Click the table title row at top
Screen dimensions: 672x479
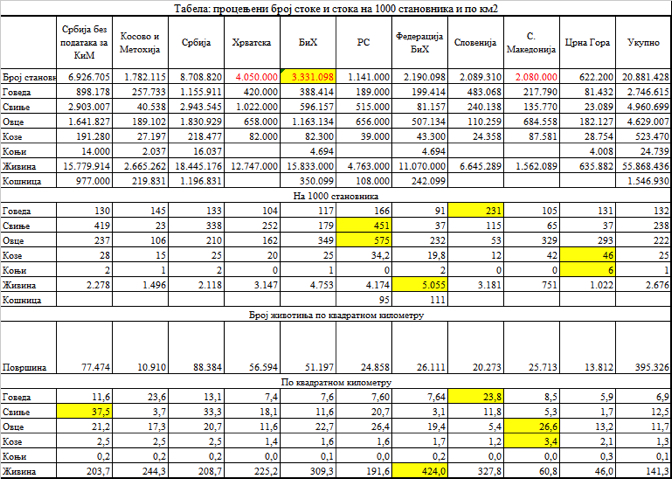pyautogui.click(x=335, y=8)
